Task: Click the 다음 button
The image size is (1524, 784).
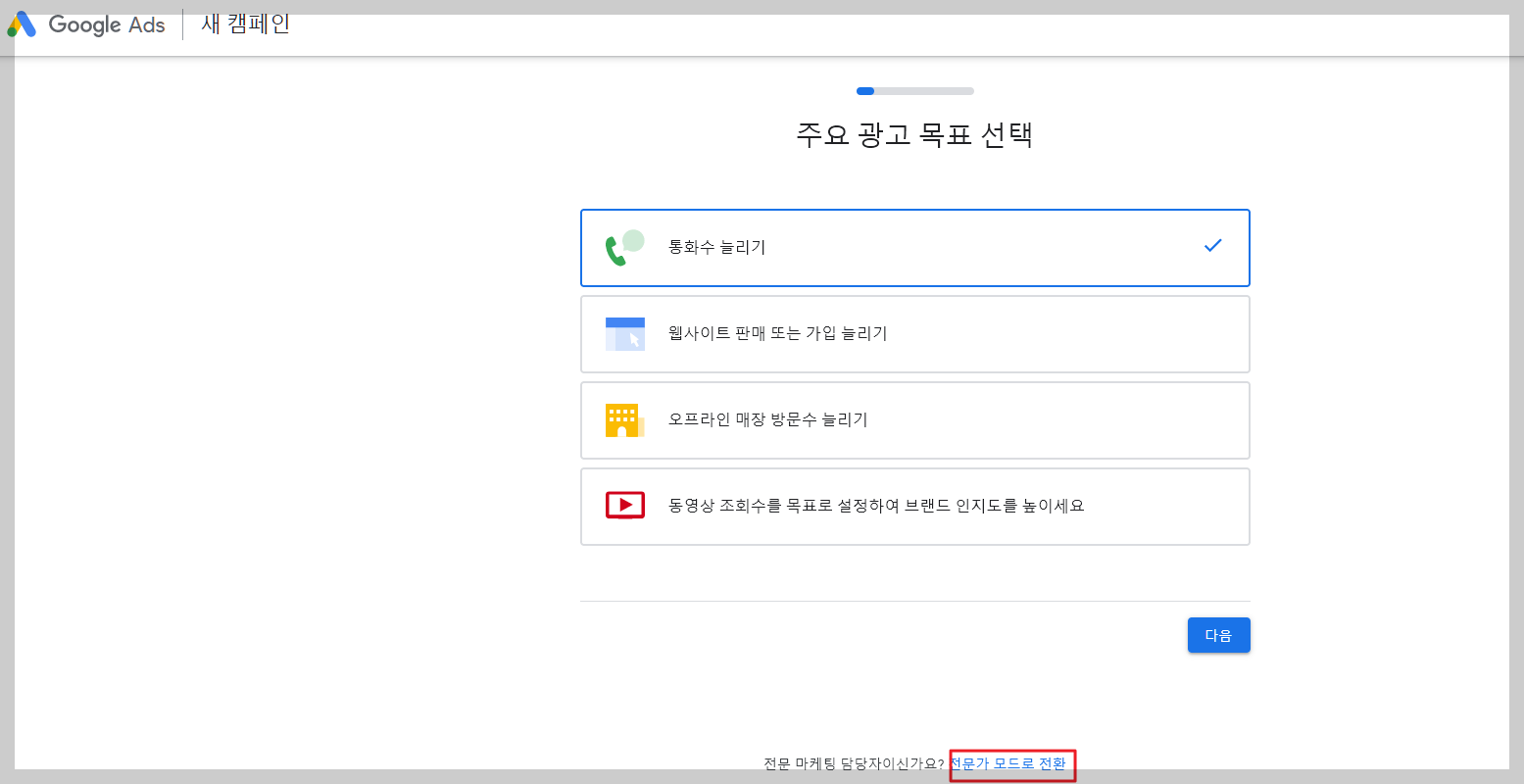Action: (1218, 635)
